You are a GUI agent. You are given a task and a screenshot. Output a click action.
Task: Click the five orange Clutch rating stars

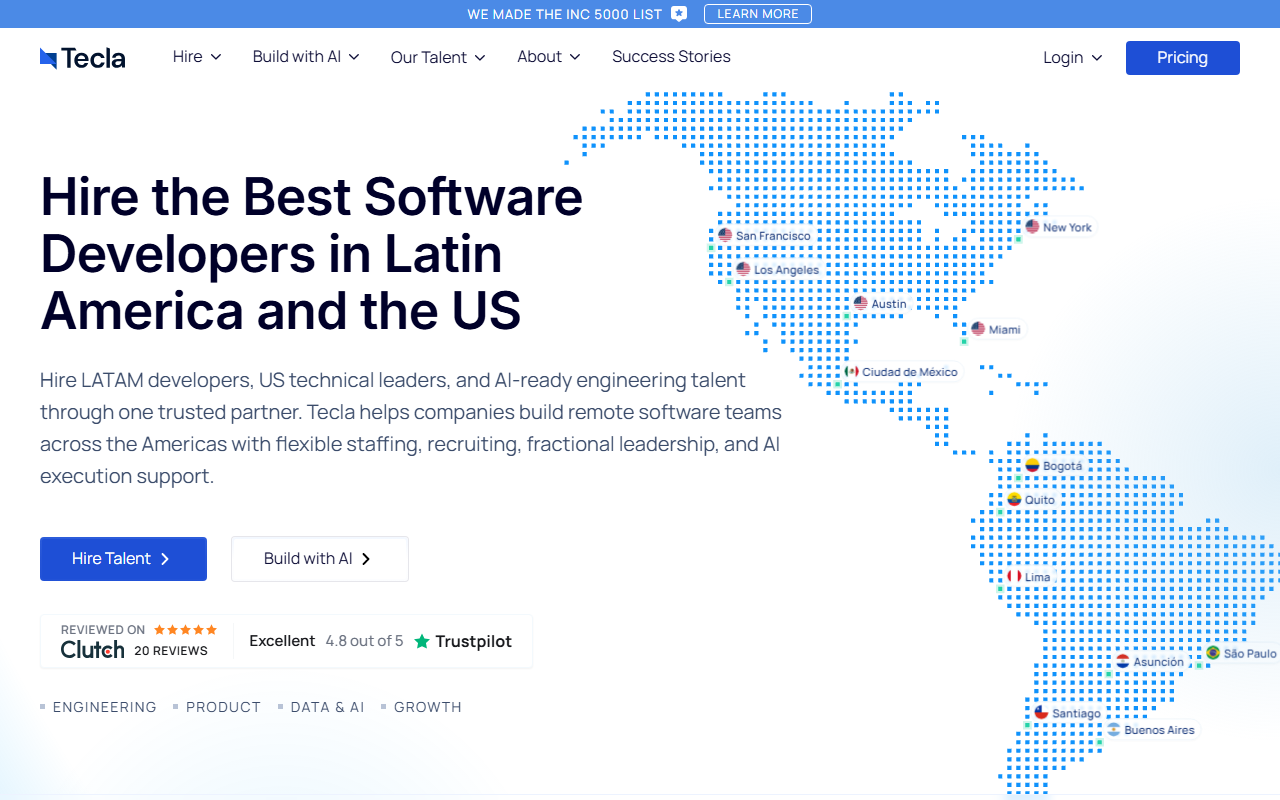(x=185, y=630)
